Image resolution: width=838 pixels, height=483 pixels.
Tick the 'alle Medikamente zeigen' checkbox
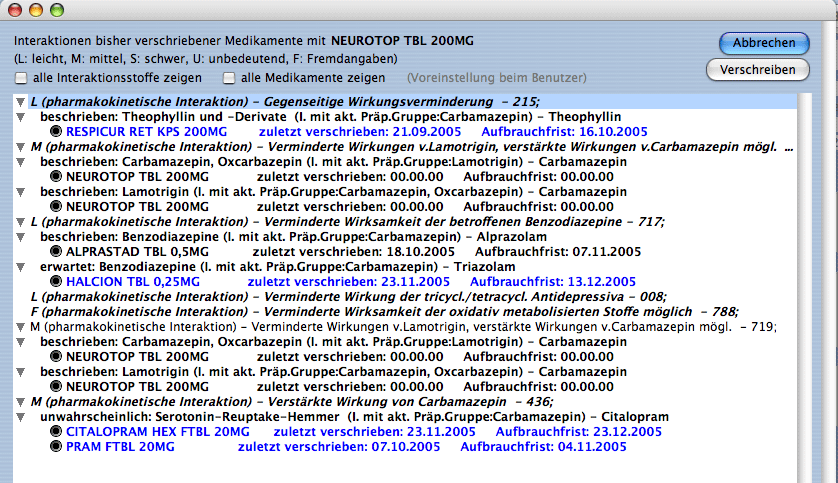[x=229, y=78]
